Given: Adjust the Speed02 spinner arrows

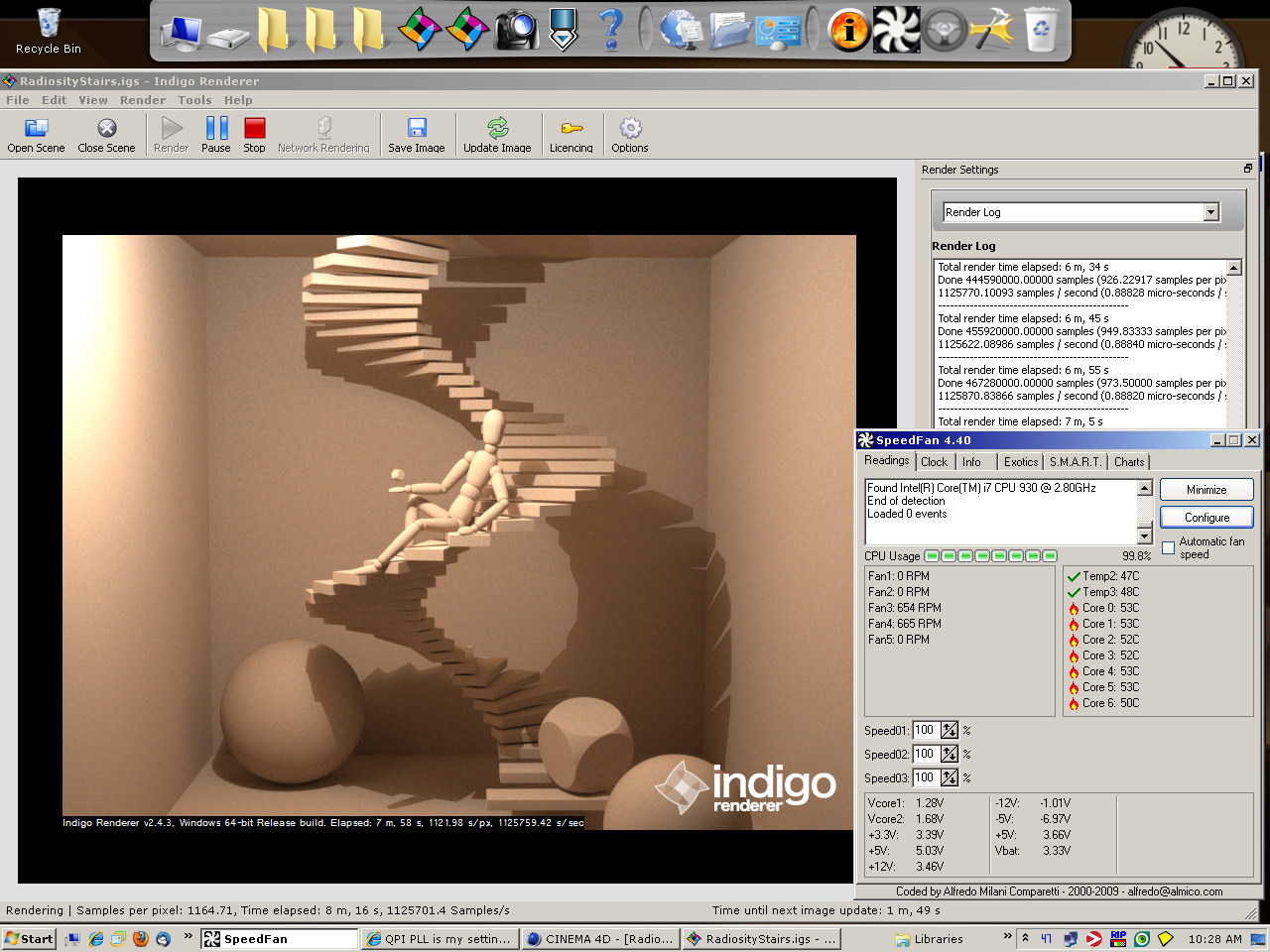Looking at the screenshot, I should tap(950, 754).
